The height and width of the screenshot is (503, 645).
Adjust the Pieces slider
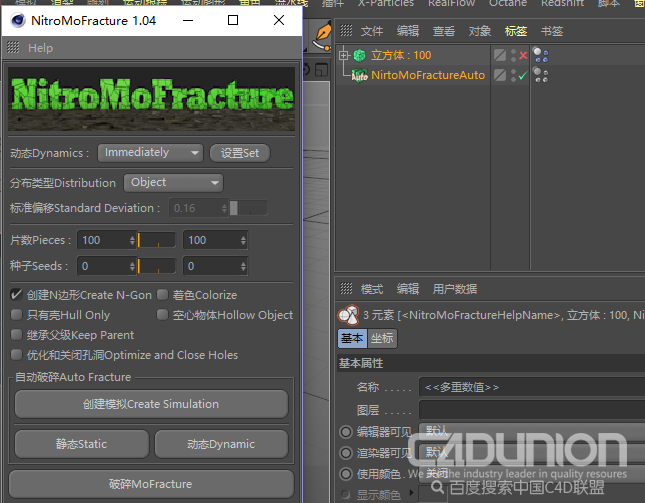point(157,240)
